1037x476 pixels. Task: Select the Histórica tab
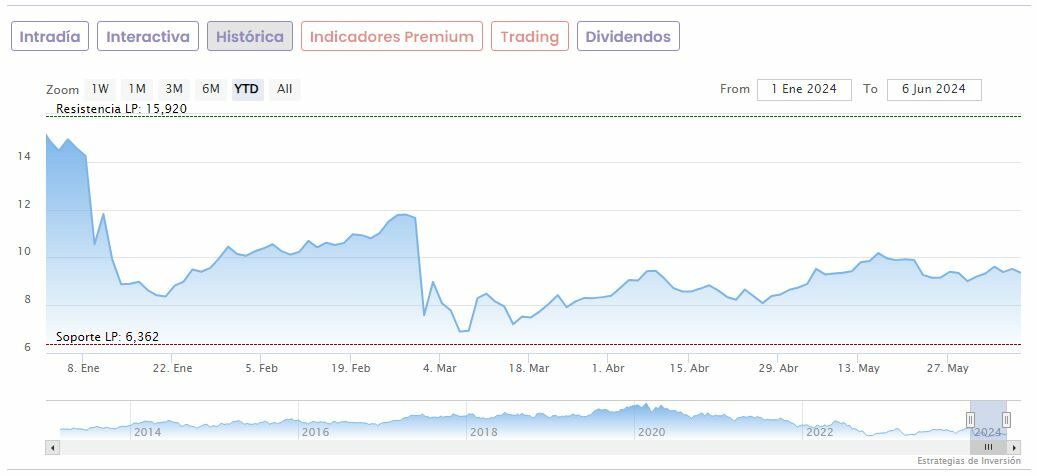pos(250,37)
